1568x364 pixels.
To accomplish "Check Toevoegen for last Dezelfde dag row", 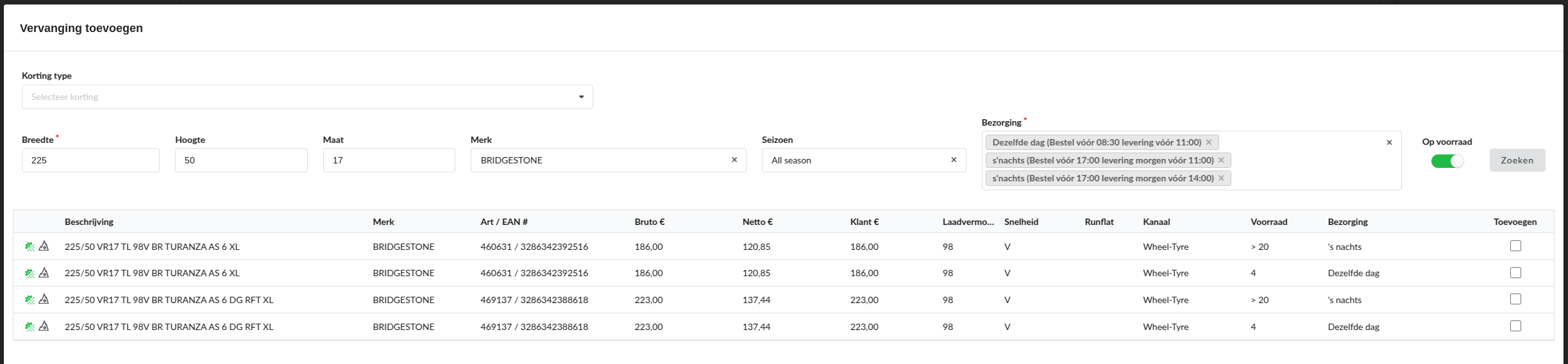I will 1515,326.
